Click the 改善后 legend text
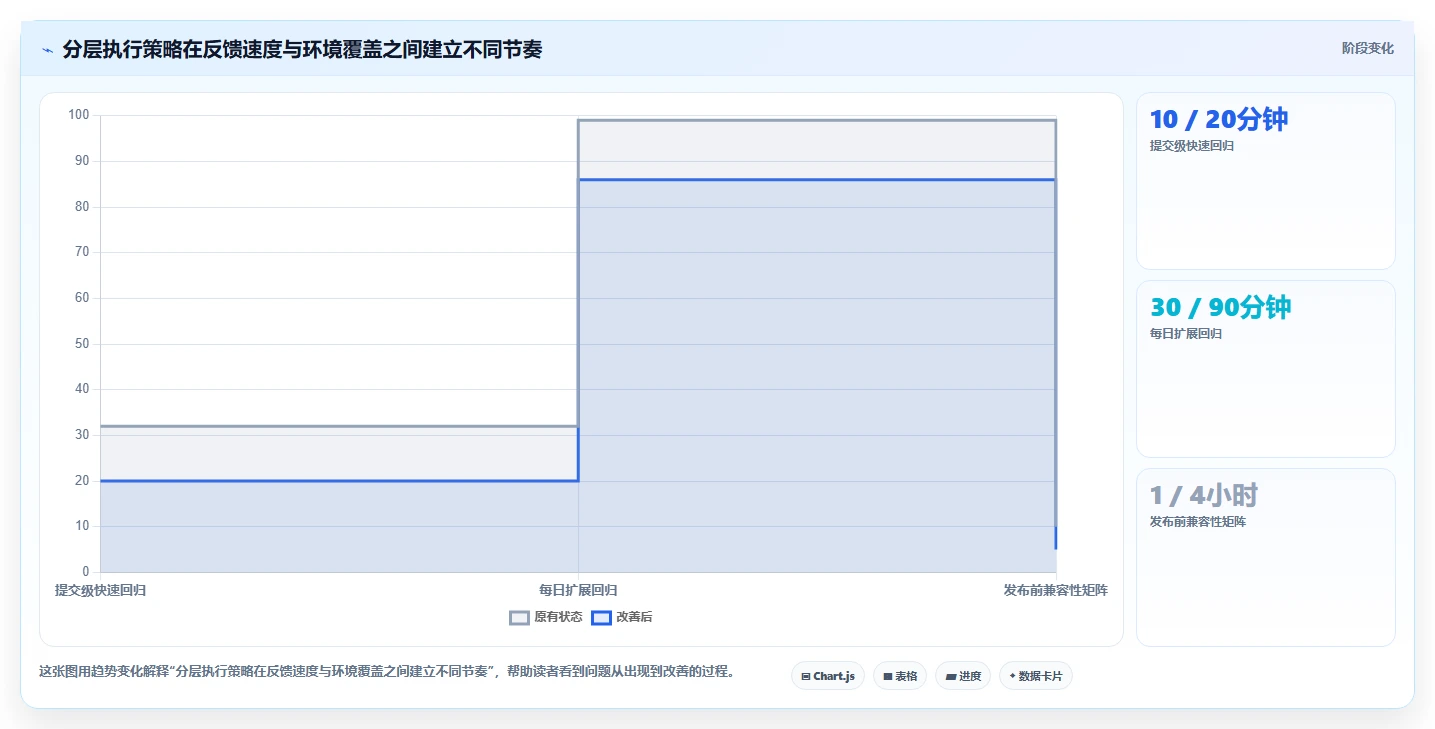The height and width of the screenshot is (729, 1435). click(634, 617)
